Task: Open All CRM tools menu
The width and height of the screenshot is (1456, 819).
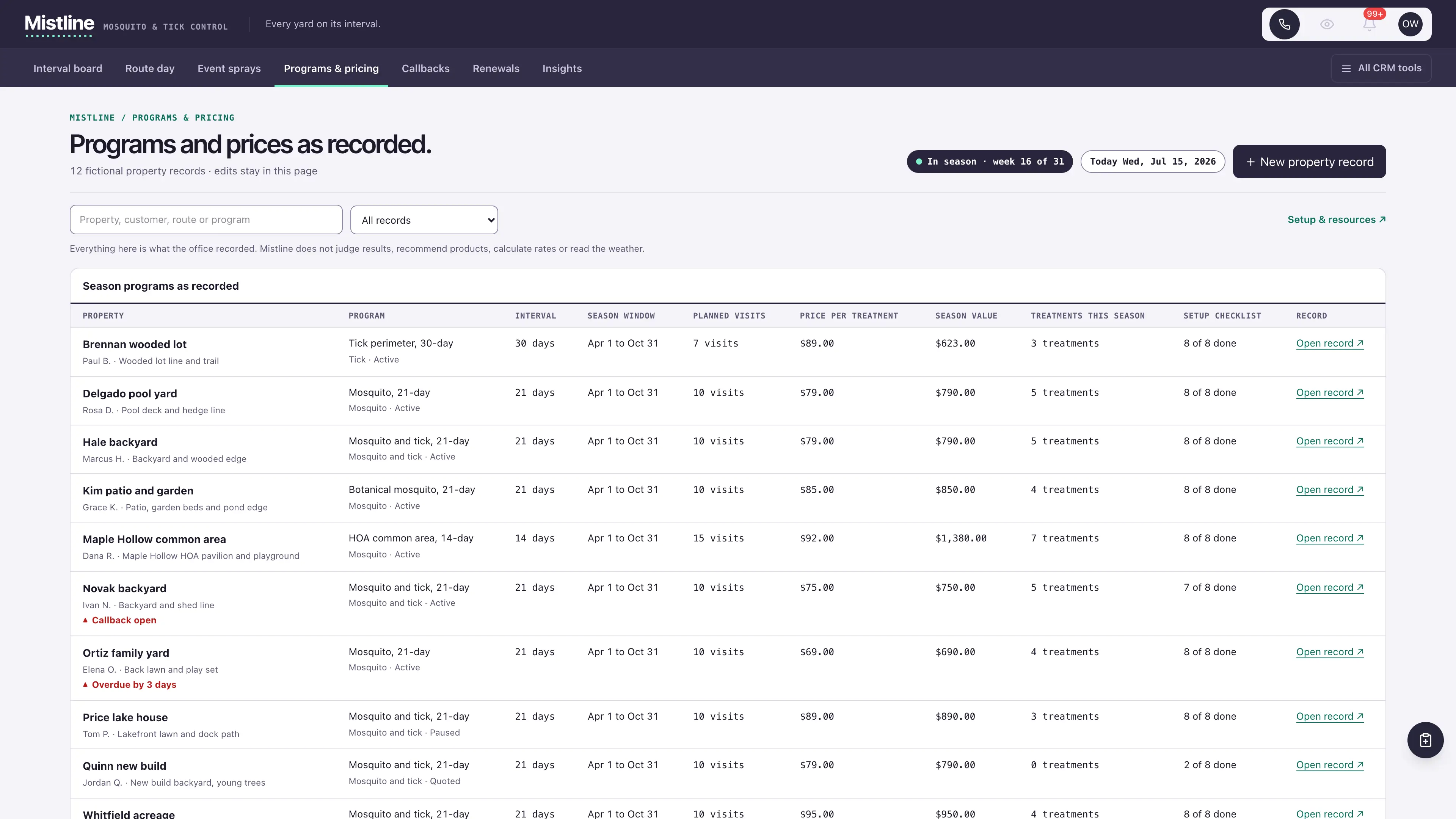Action: [1381, 68]
